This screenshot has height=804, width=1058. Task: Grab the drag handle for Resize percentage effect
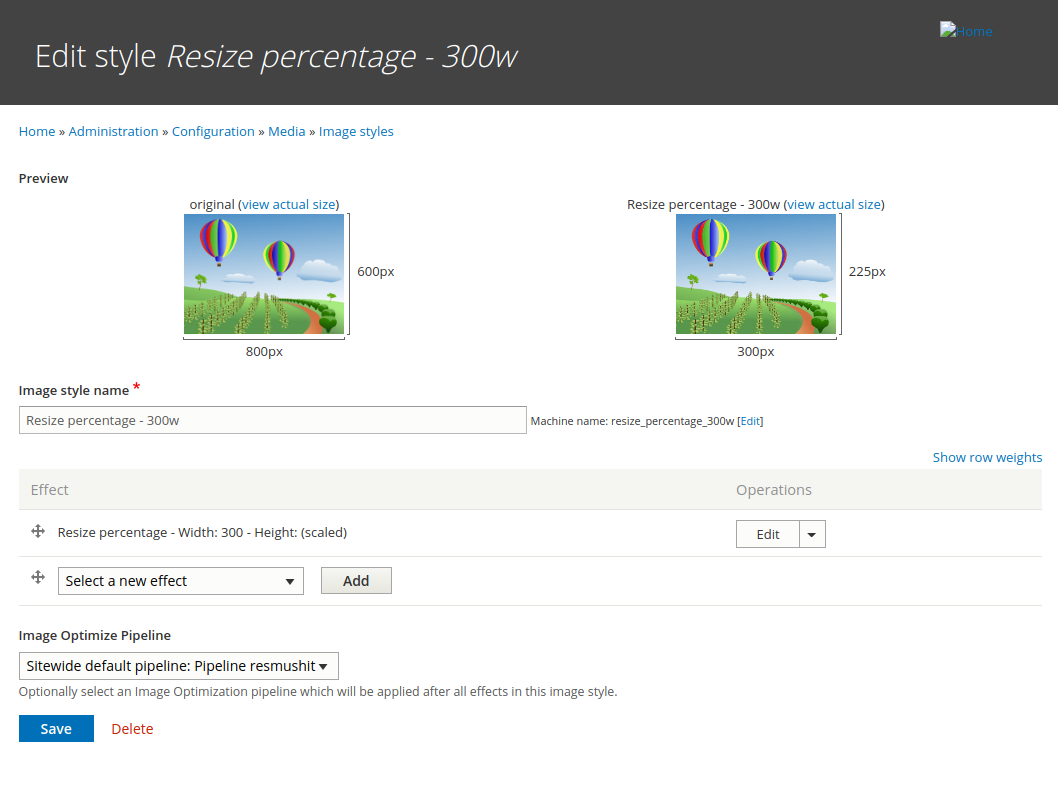(38, 532)
